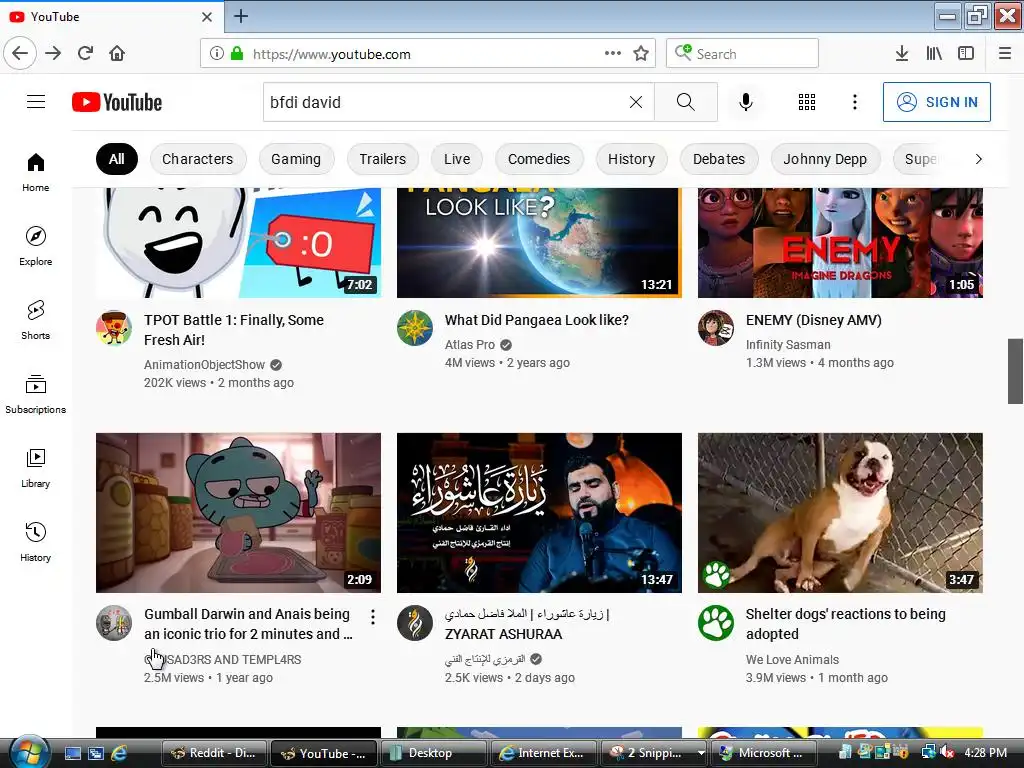This screenshot has width=1024, height=768.
Task: Click the taskbar clock showing 4:28 PM
Action: coord(985,753)
